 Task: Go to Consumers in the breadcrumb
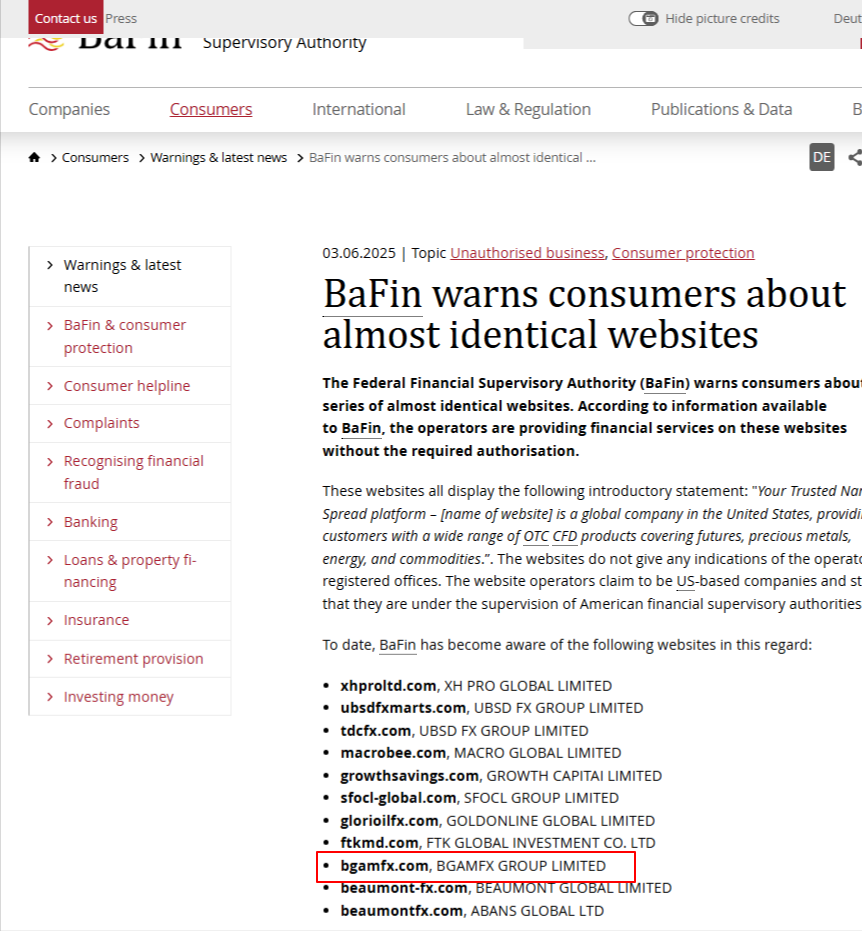[95, 157]
